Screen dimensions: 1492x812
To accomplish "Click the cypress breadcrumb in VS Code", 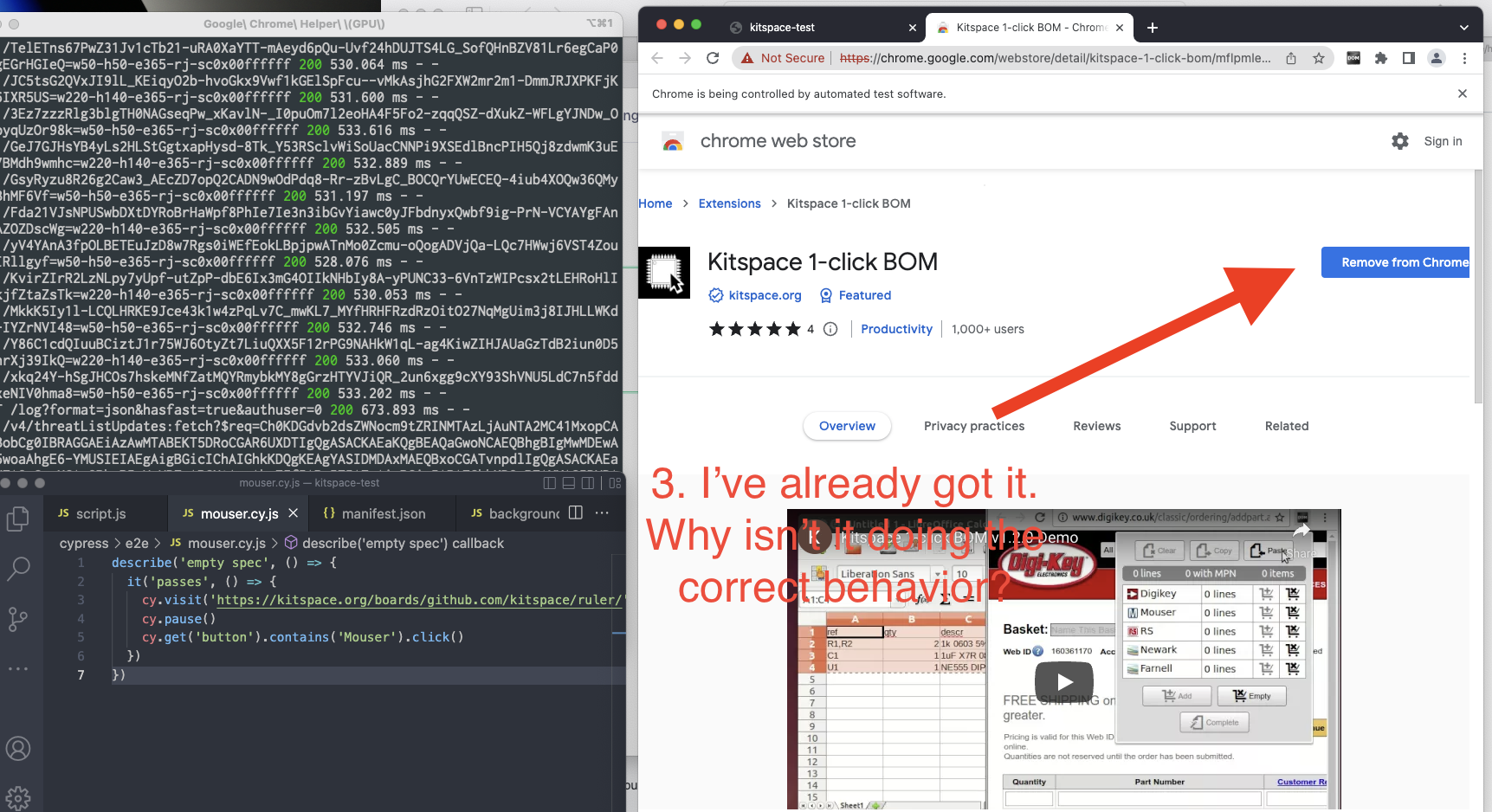I will tap(84, 543).
